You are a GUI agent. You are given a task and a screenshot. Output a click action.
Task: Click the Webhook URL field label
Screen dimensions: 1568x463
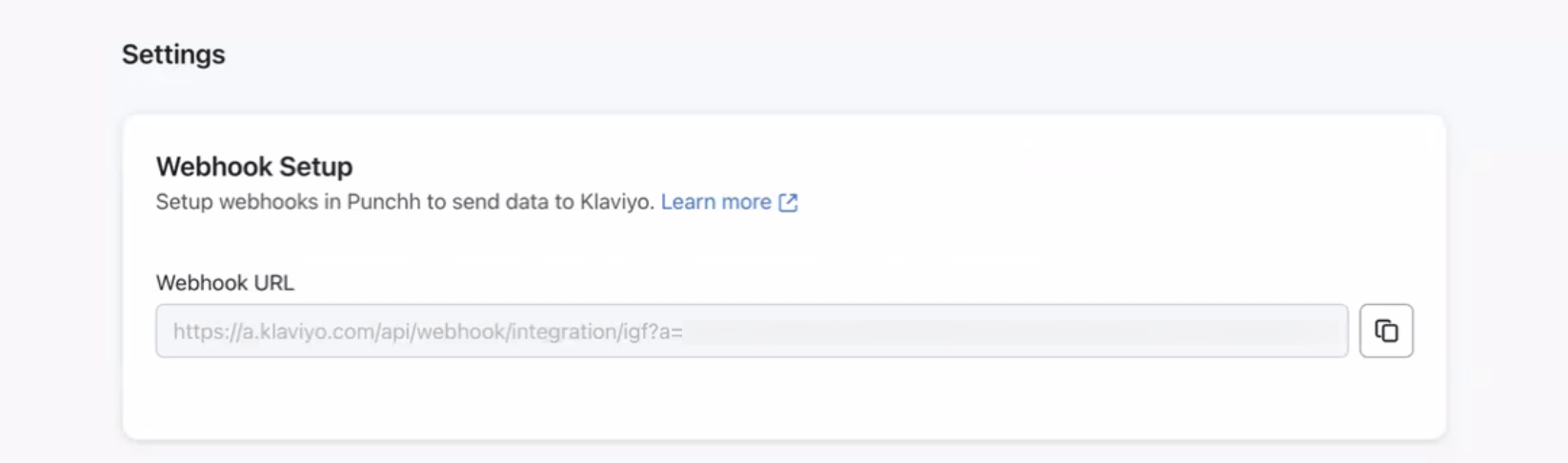pyautogui.click(x=225, y=283)
